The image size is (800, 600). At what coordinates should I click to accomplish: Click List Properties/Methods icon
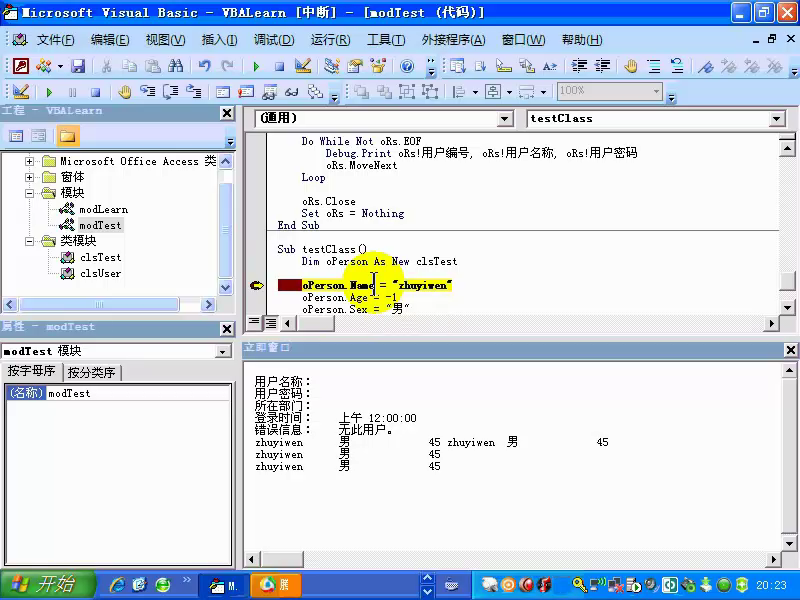point(458,66)
